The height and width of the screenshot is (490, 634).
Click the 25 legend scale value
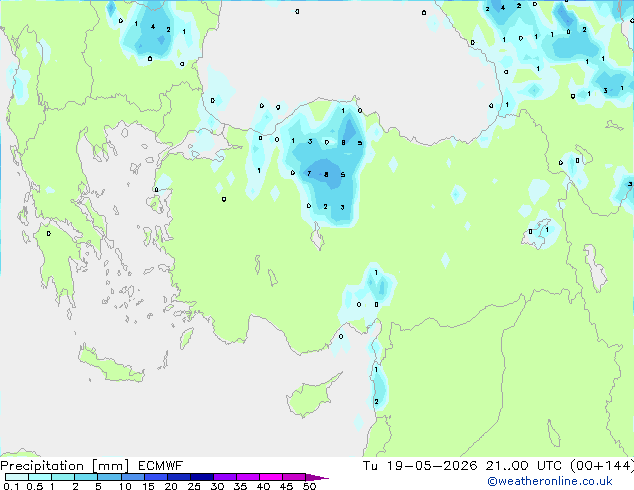pos(194,486)
